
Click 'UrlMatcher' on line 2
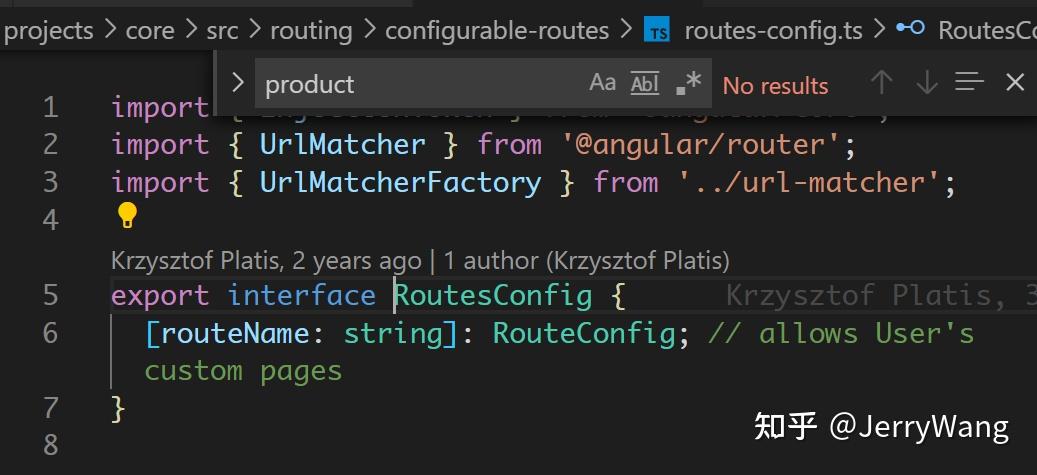tap(343, 144)
